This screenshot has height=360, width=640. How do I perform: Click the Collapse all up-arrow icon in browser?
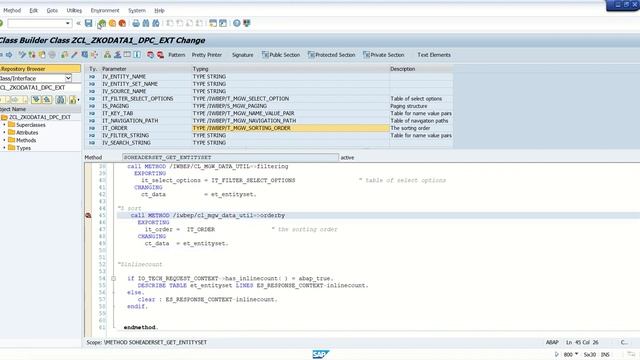pyautogui.click(x=47, y=100)
